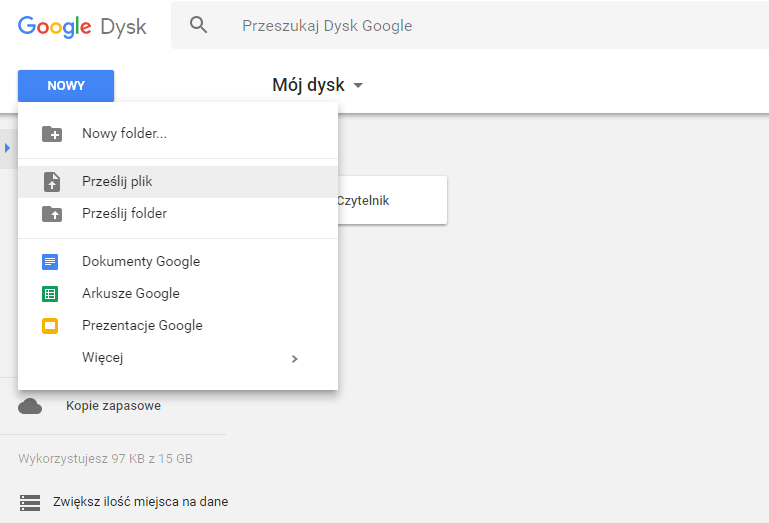
Task: Choose Prześlij folder from the menu
Action: pyautogui.click(x=178, y=214)
